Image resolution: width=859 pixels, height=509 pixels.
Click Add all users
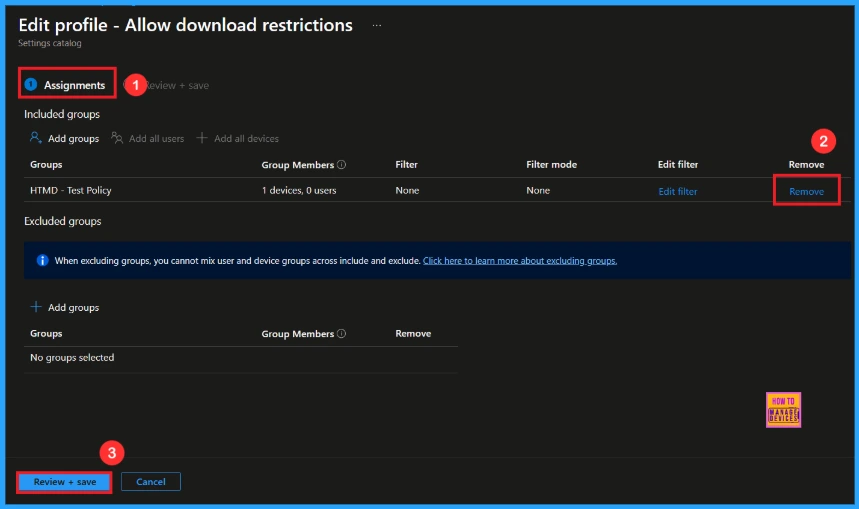(x=156, y=139)
